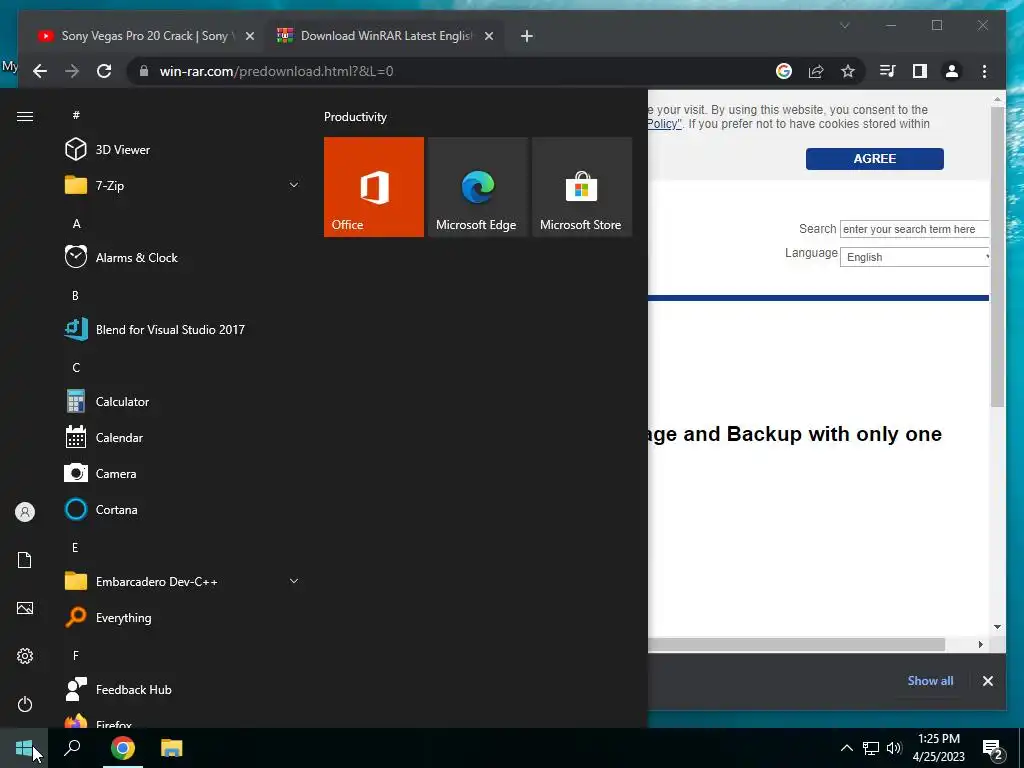This screenshot has width=1024, height=768.
Task: Show hidden system tray icons
Action: click(x=846, y=748)
